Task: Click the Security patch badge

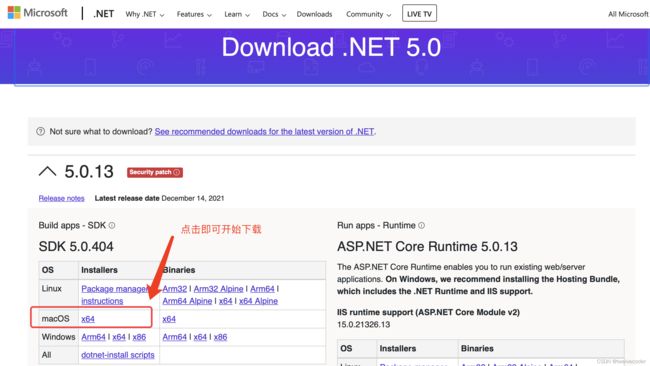Action: coord(155,172)
